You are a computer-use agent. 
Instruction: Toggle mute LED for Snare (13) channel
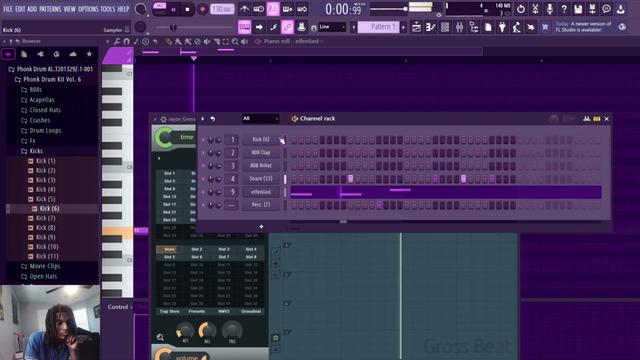[203, 179]
